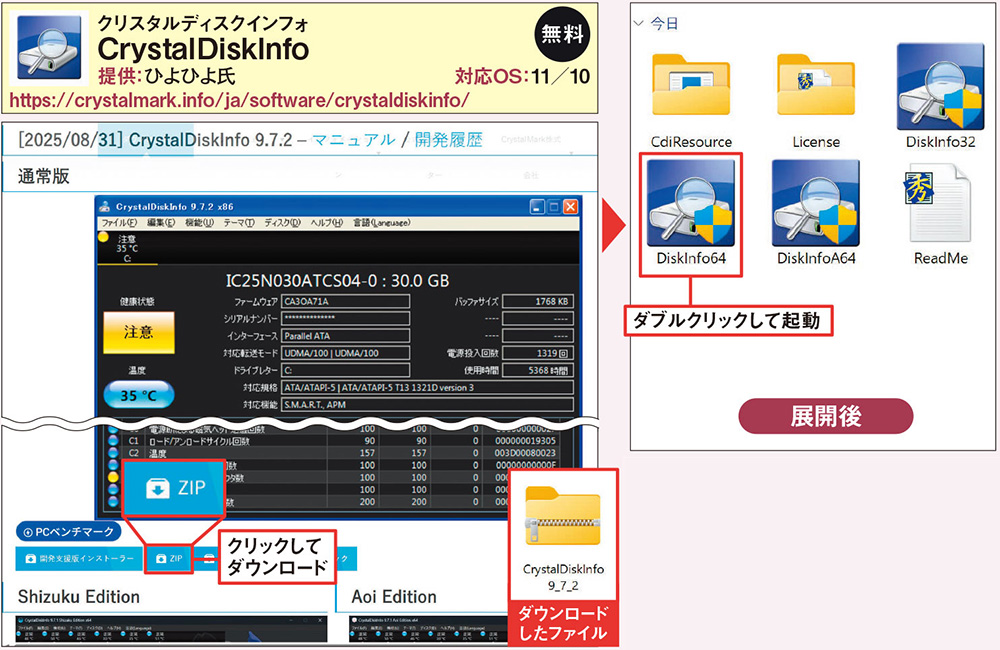The width and height of the screenshot is (1000, 650).
Task: Minimize the CrystalDiskInfo 9.7.2 x86 window
Action: coord(537,207)
